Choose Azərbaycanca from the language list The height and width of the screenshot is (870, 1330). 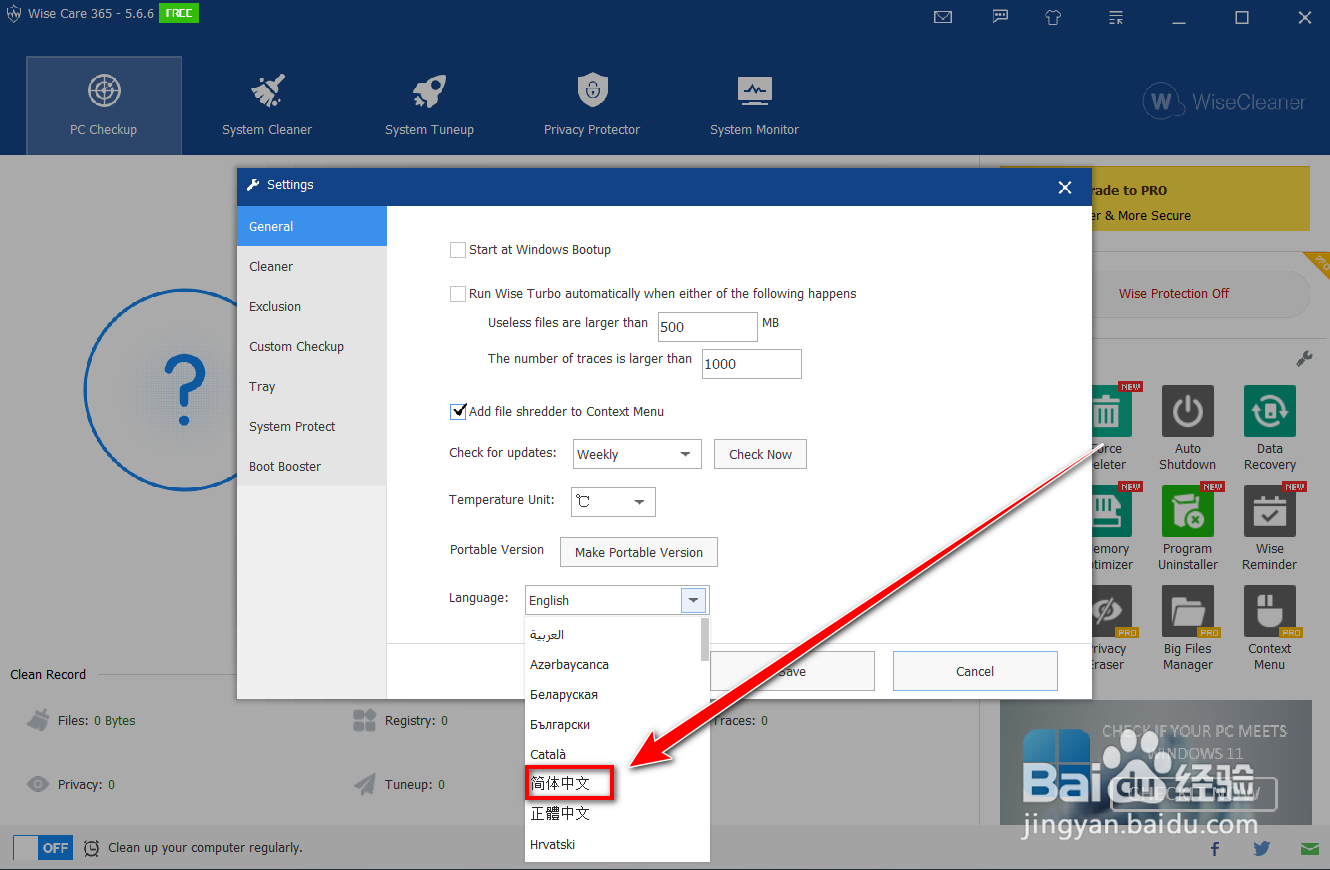pyautogui.click(x=613, y=664)
